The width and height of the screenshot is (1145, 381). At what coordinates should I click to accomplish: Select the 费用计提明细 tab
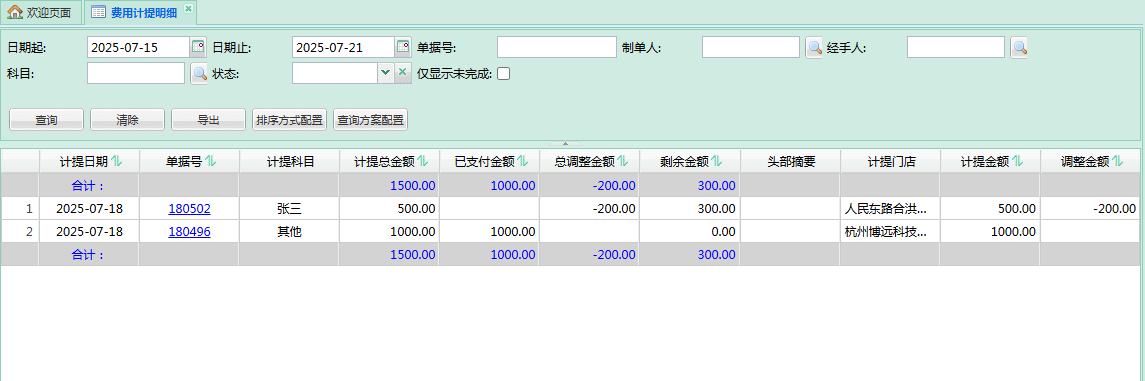pyautogui.click(x=140, y=12)
